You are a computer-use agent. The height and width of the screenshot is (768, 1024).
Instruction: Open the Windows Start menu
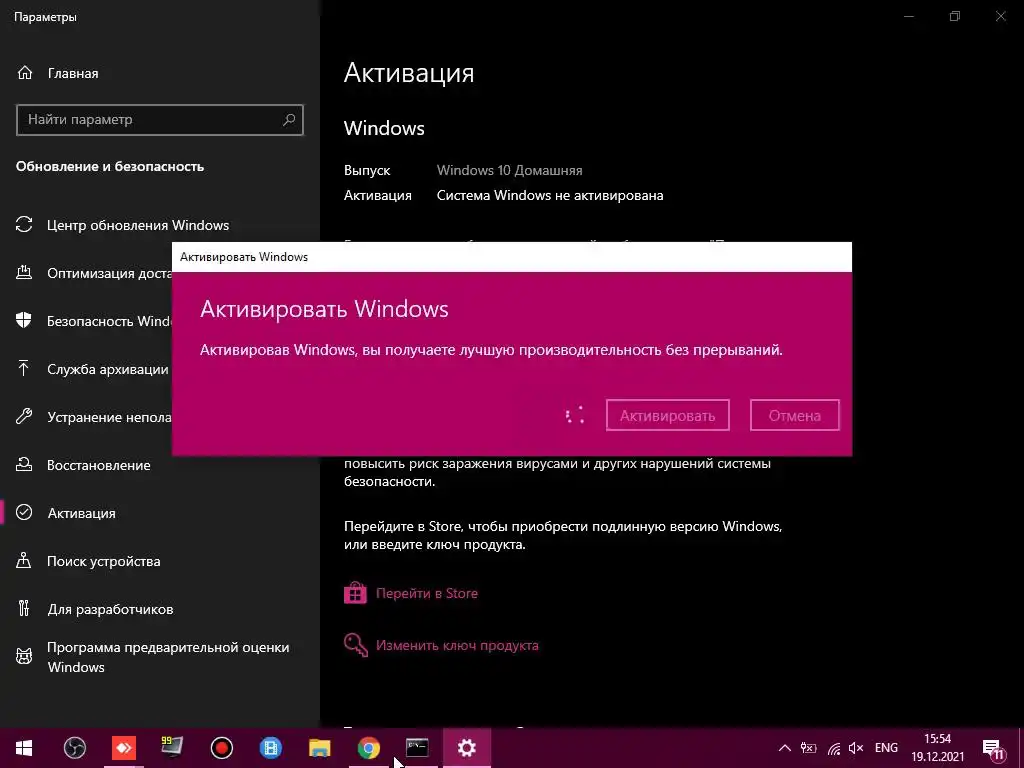click(x=24, y=748)
